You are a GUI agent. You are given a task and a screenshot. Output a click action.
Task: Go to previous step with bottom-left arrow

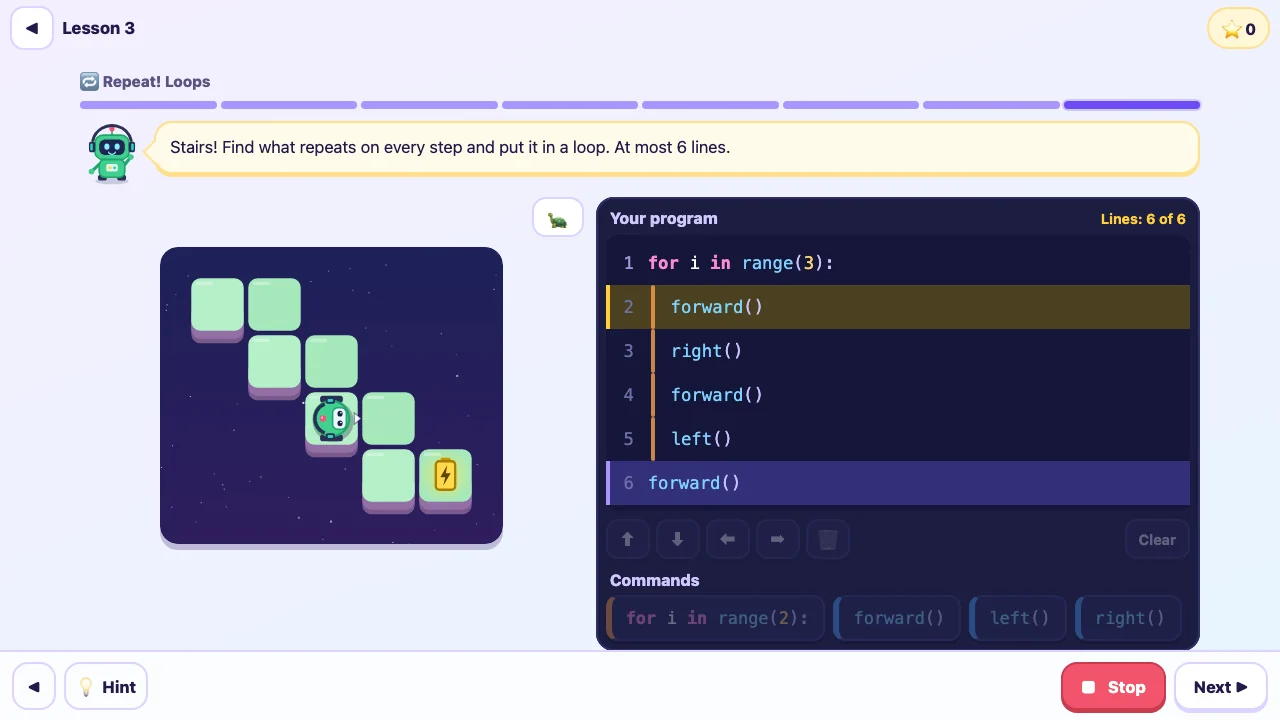[x=34, y=687]
